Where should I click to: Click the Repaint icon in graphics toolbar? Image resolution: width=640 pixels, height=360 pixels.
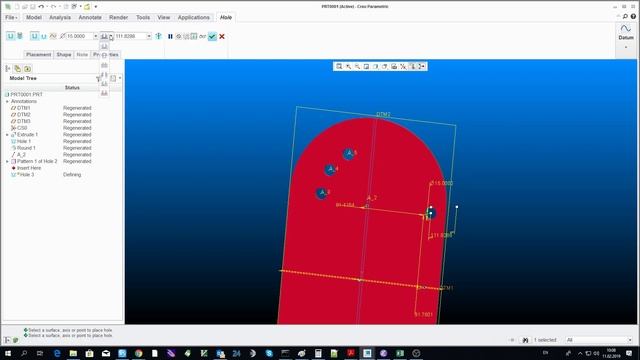(366, 66)
